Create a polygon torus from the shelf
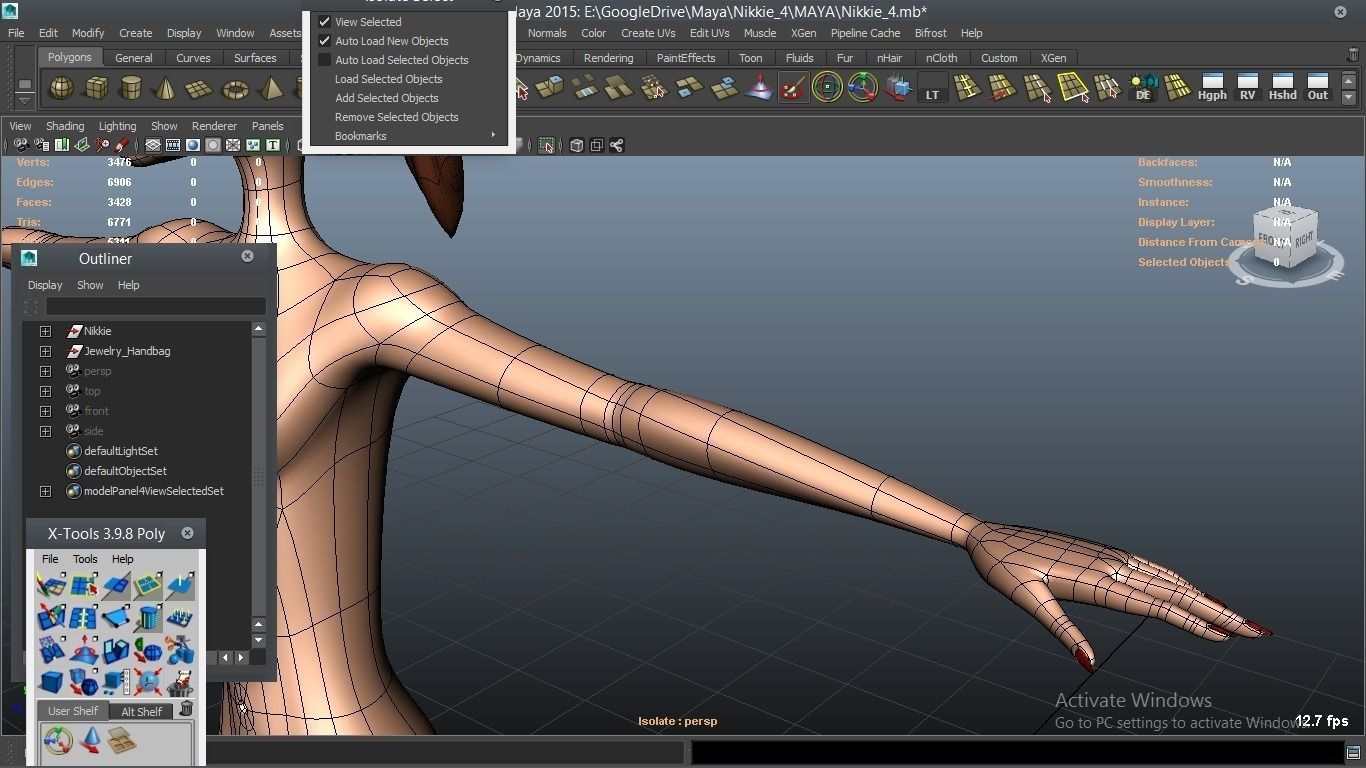The width and height of the screenshot is (1366, 768). (235, 89)
